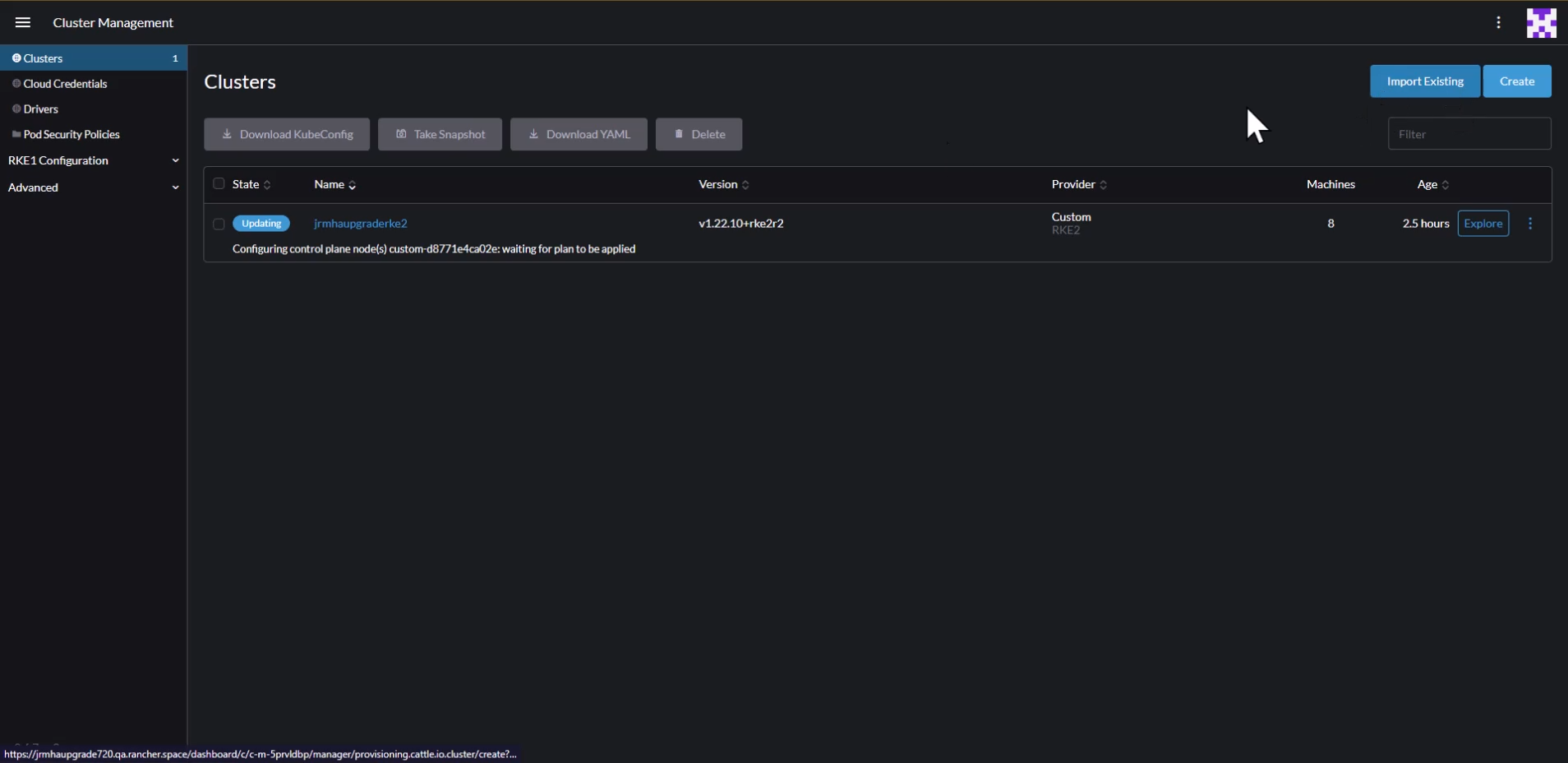Check the select-all checkbox in the table header
The height and width of the screenshot is (763, 1568).
tap(217, 183)
